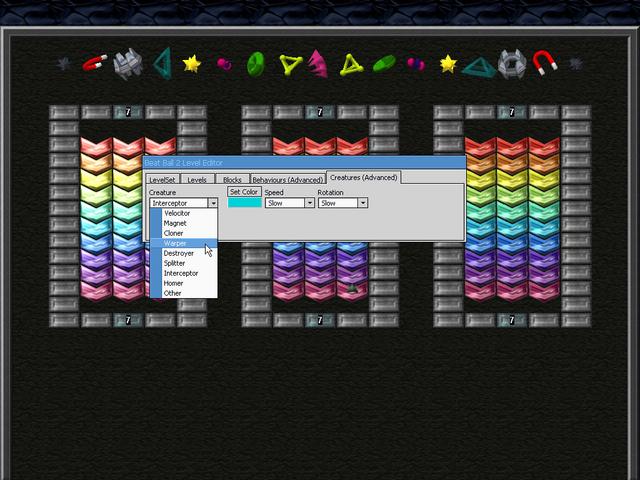Select the small magenta blob creature on left

tap(224, 64)
